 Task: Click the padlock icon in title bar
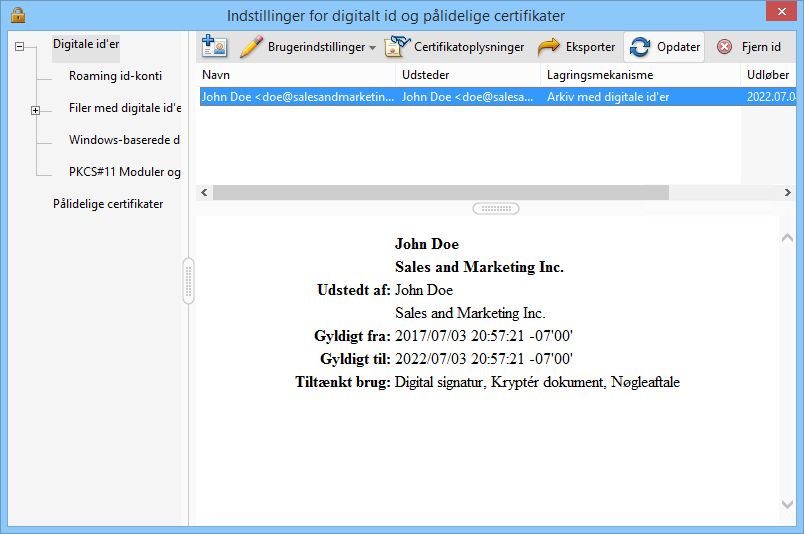18,15
